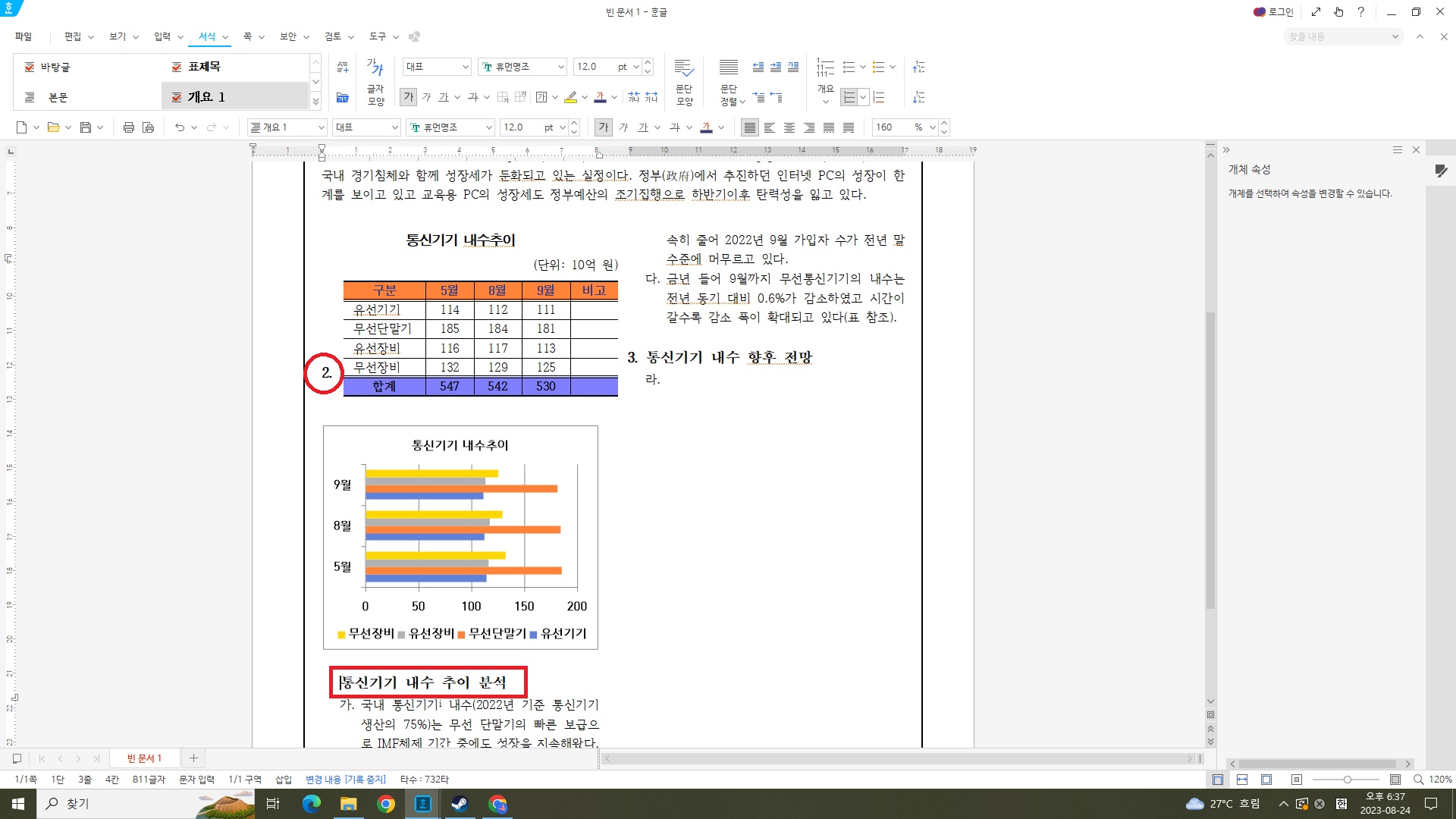Viewport: 1456px width, 819px height.
Task: Expand the 휴먼명조 font dropdown in ribbon
Action: [561, 67]
